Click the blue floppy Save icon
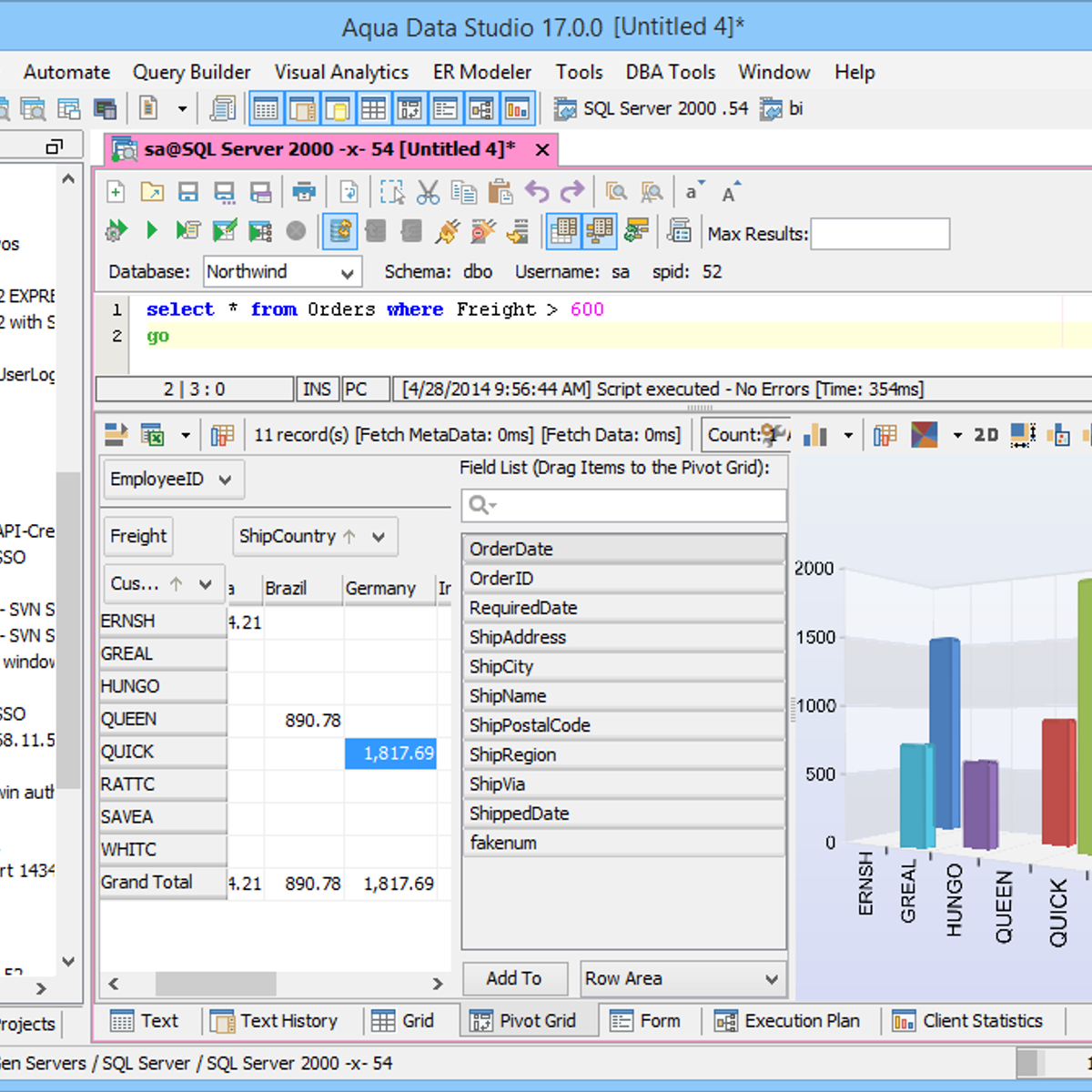1092x1092 pixels. [188, 192]
